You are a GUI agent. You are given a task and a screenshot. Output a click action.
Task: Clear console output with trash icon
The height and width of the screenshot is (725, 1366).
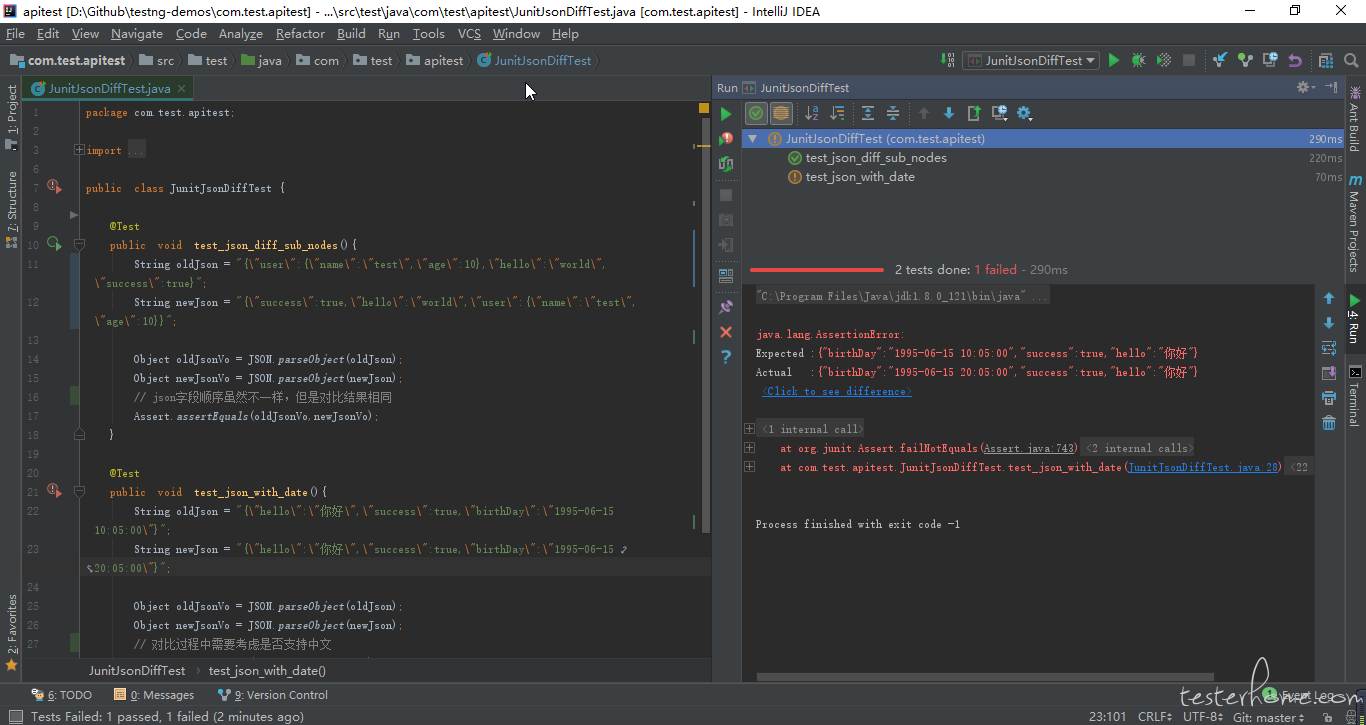tap(1329, 423)
